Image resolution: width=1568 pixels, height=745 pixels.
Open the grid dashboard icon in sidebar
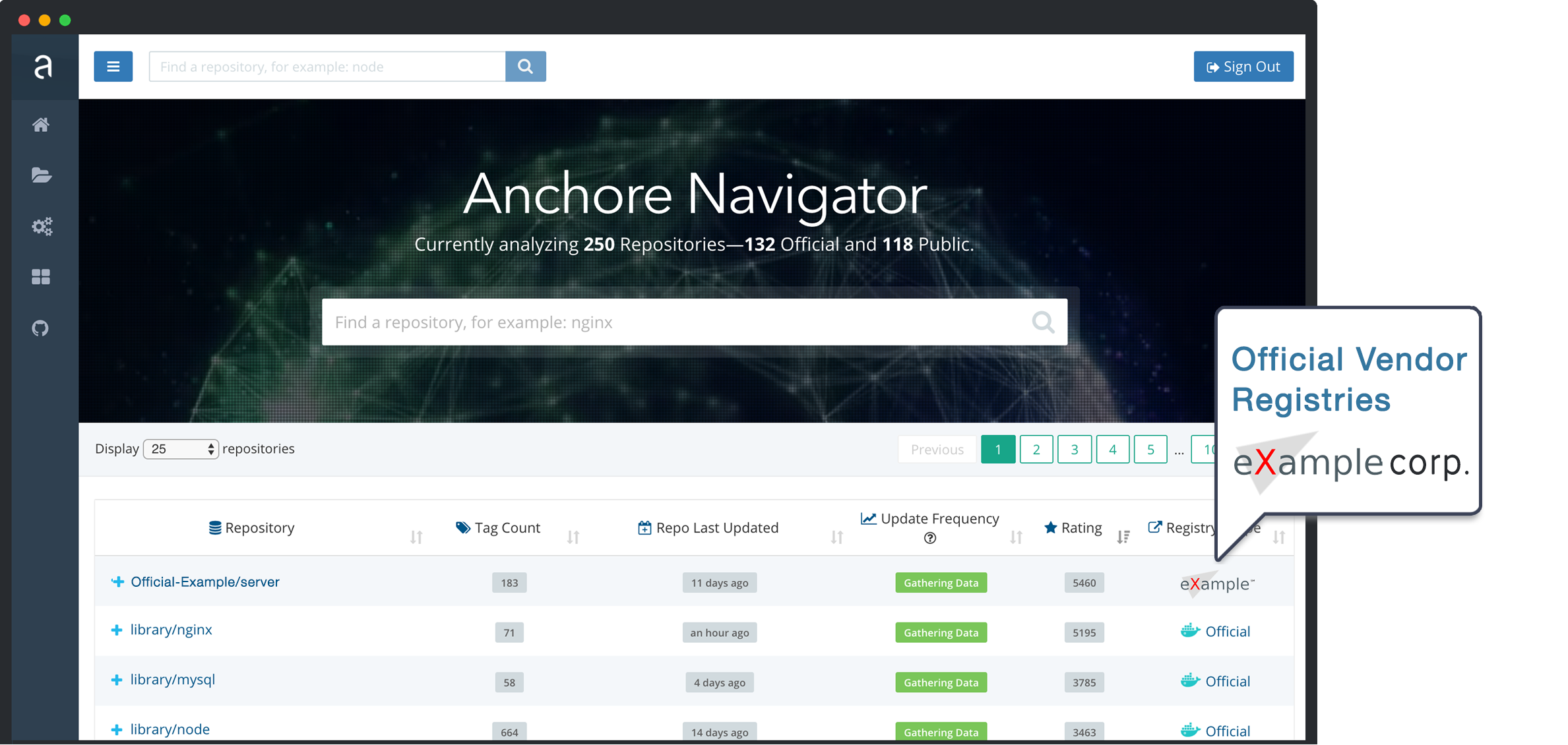41,277
